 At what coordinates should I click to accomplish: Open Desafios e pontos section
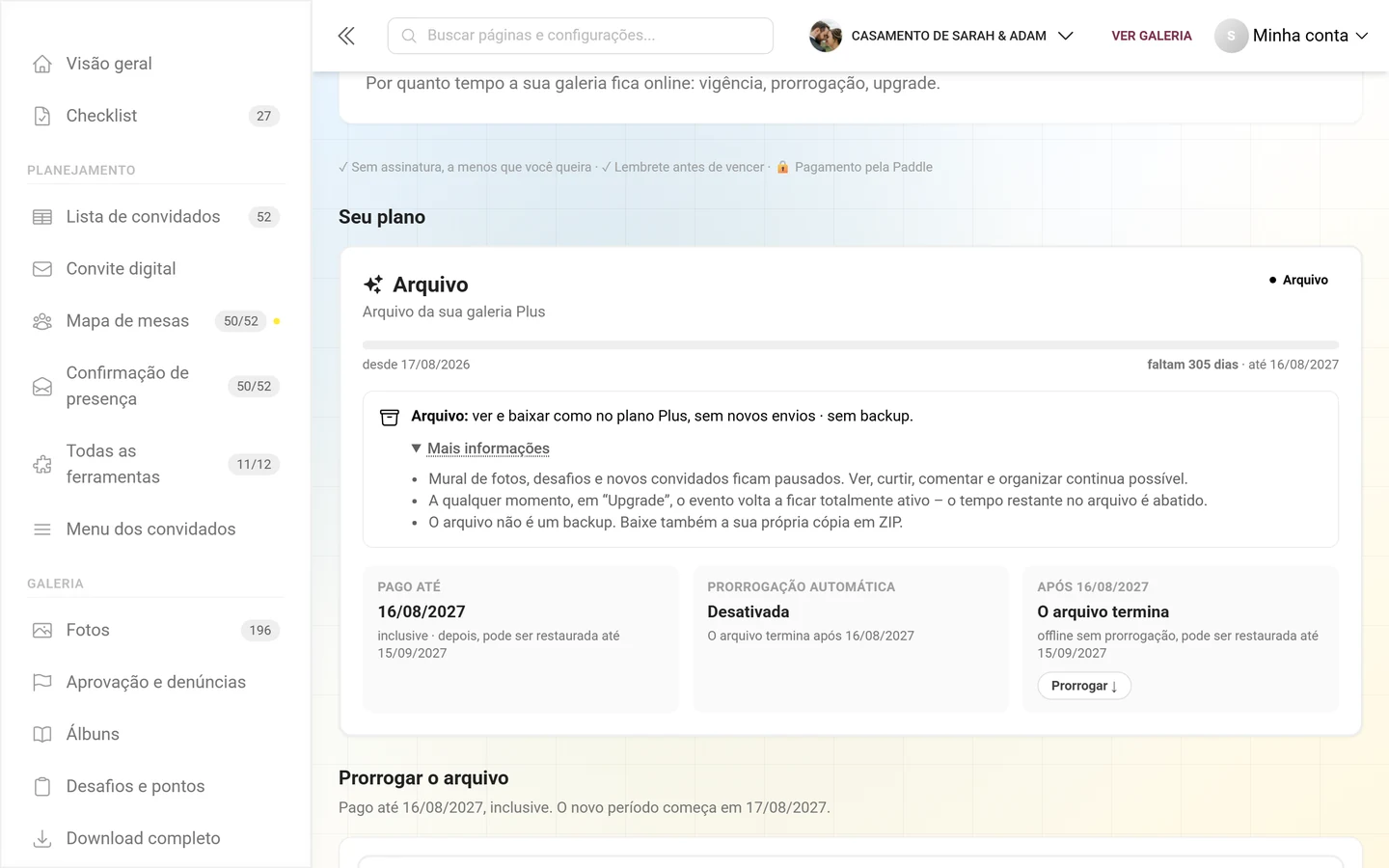click(155, 787)
